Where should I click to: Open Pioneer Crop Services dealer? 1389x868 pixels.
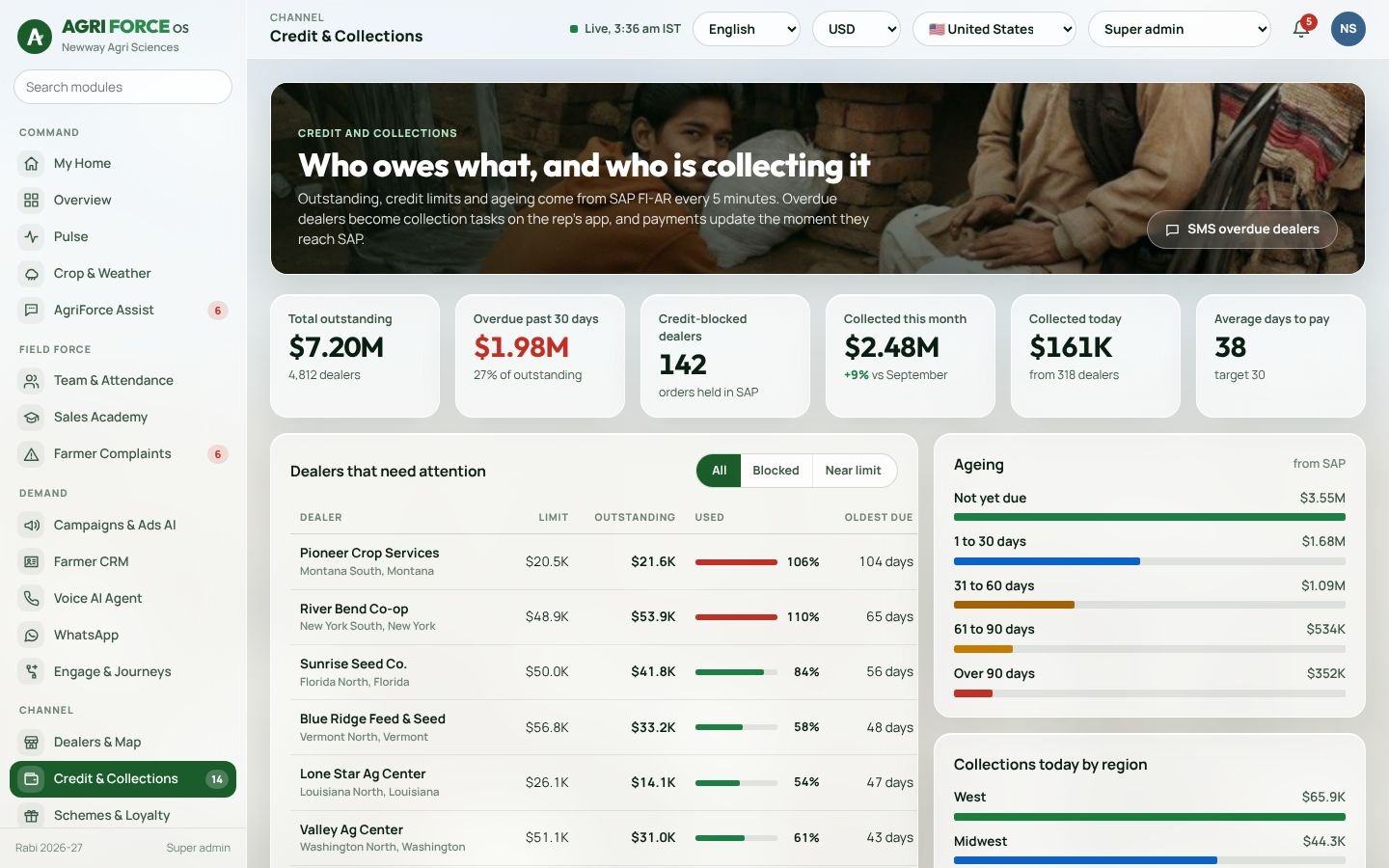[369, 554]
